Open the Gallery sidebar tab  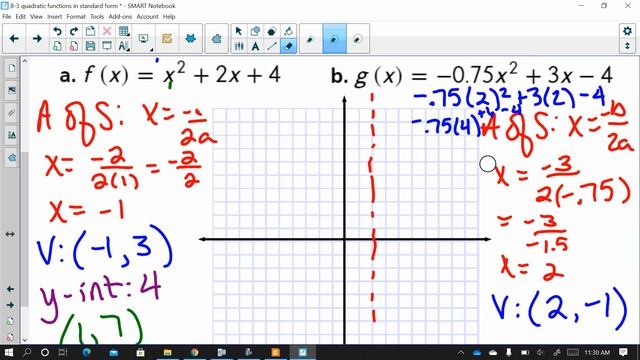point(11,90)
